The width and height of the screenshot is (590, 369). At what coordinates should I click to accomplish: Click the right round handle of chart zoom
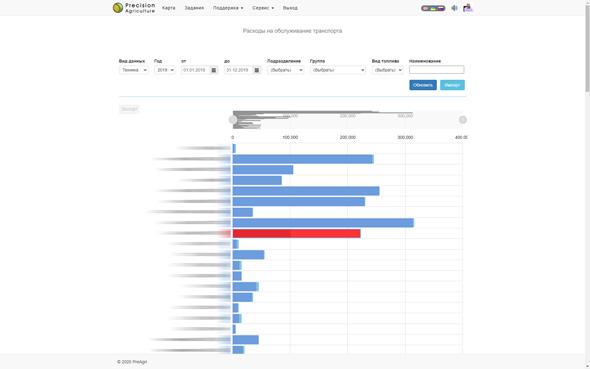coord(463,120)
